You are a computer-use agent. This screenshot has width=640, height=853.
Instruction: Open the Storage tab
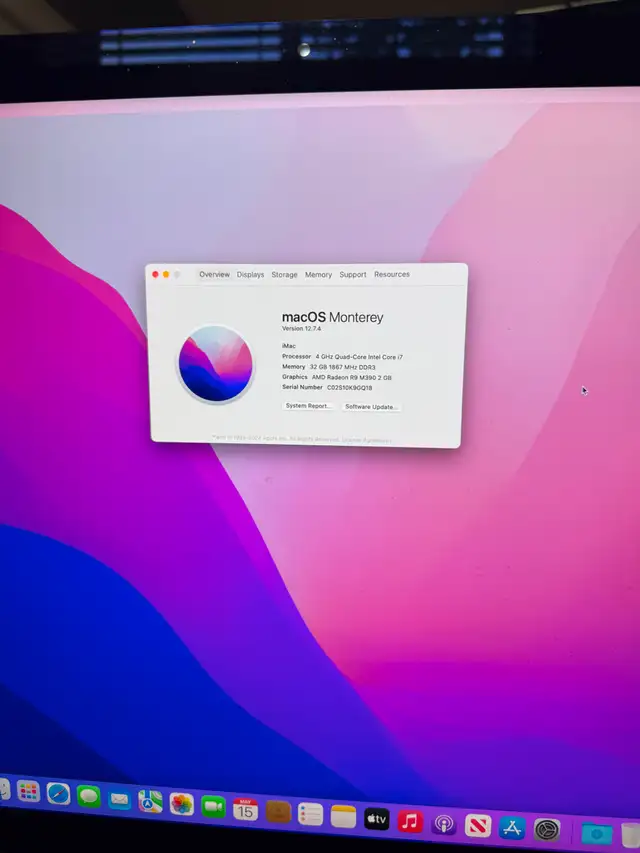284,275
